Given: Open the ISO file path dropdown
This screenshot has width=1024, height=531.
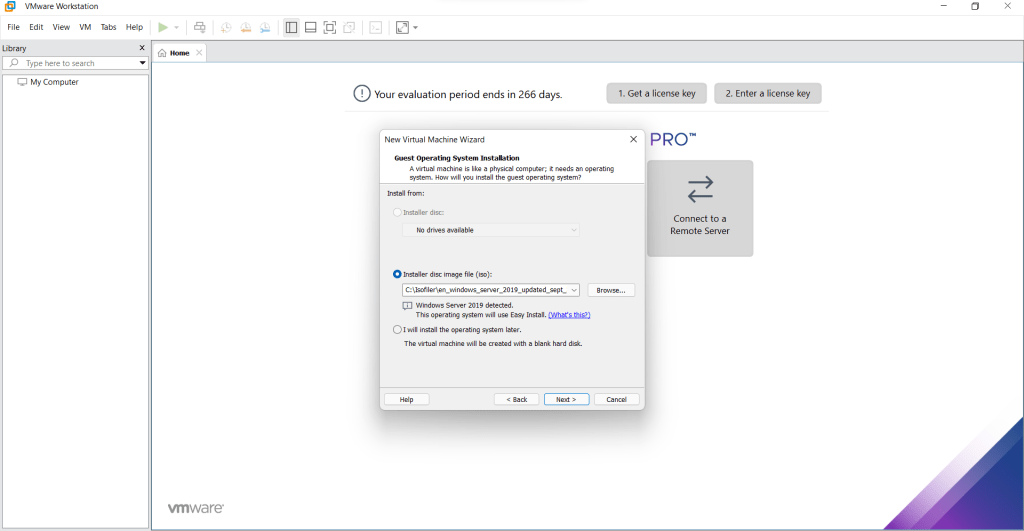Looking at the screenshot, I should pos(574,290).
